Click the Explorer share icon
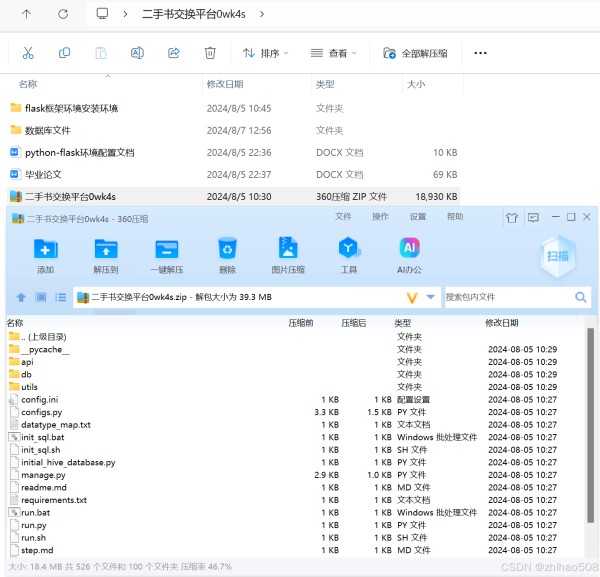600x577 pixels. coord(174,53)
